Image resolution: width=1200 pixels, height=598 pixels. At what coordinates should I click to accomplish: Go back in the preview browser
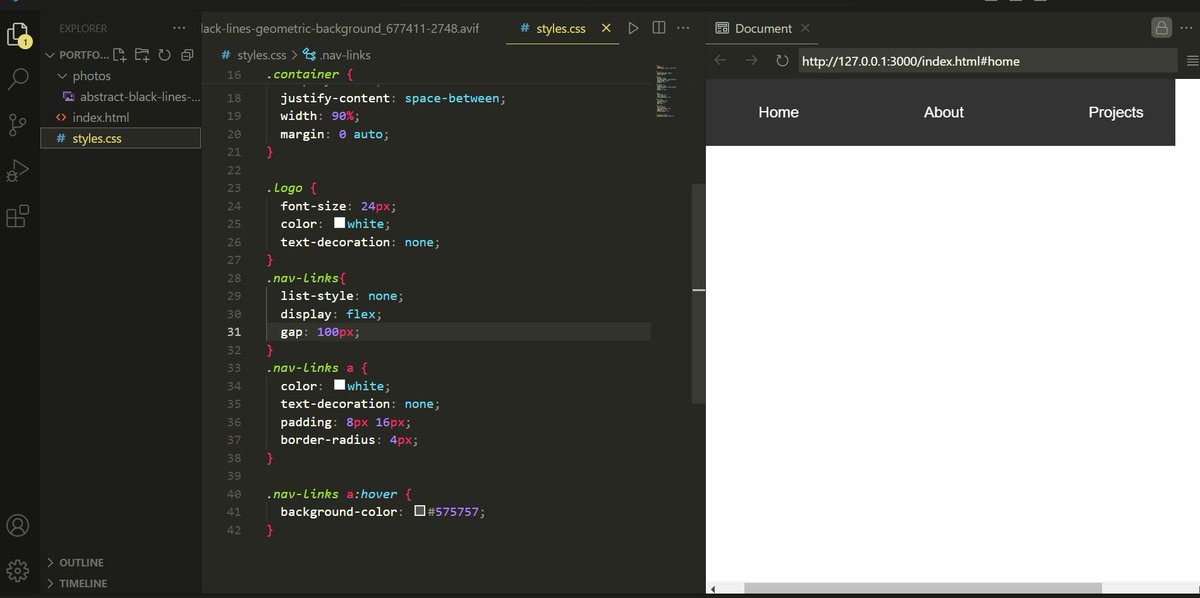coord(720,61)
